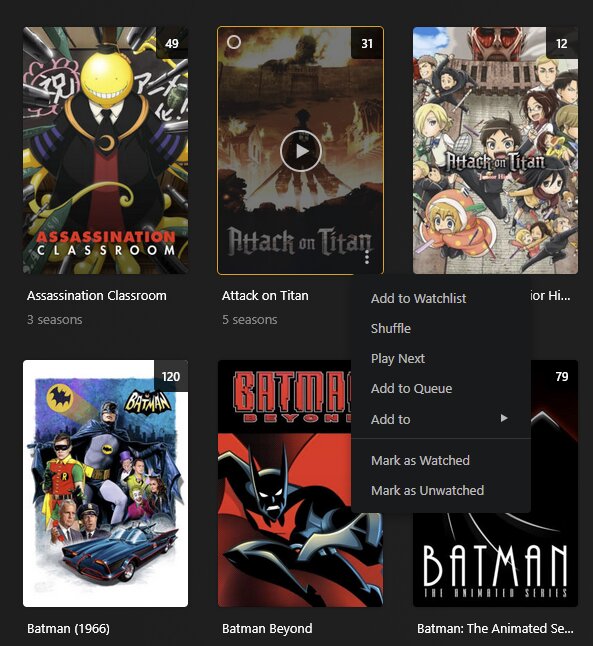
Task: Choose Mark as Watched
Action: click(420, 460)
